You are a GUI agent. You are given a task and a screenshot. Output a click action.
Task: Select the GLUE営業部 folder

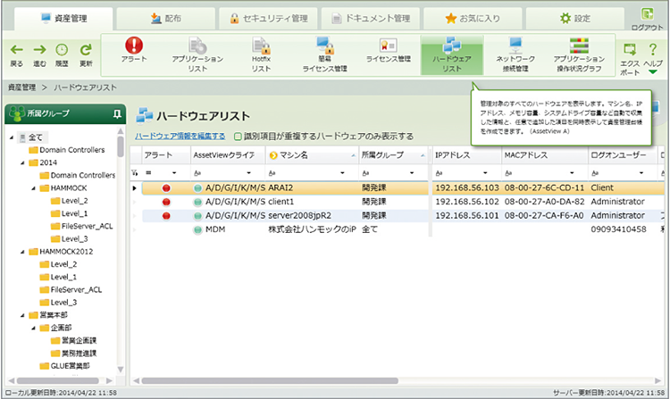(x=65, y=366)
